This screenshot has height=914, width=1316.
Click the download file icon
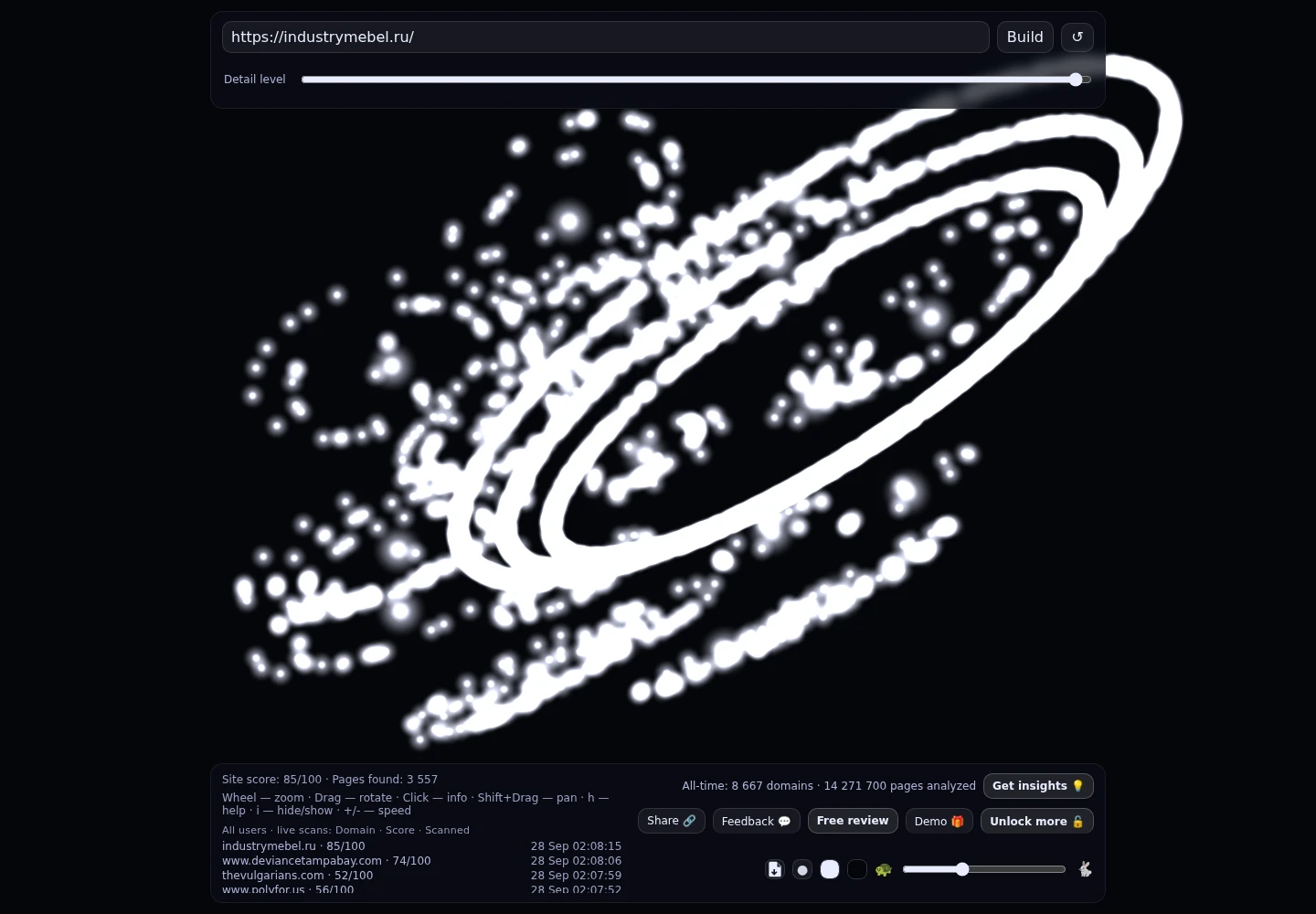tap(774, 869)
